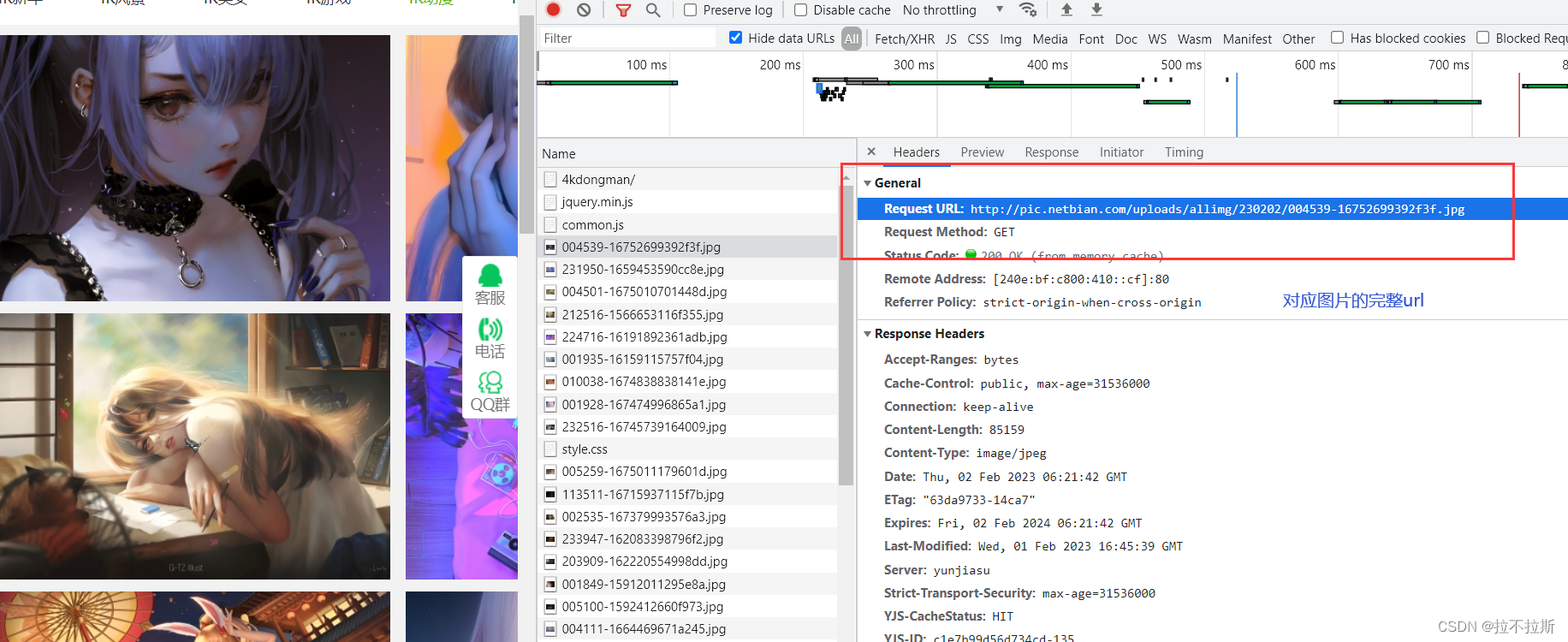Check the Blocked Requests checkbox
This screenshot has width=1568, height=642.
coord(1482,38)
